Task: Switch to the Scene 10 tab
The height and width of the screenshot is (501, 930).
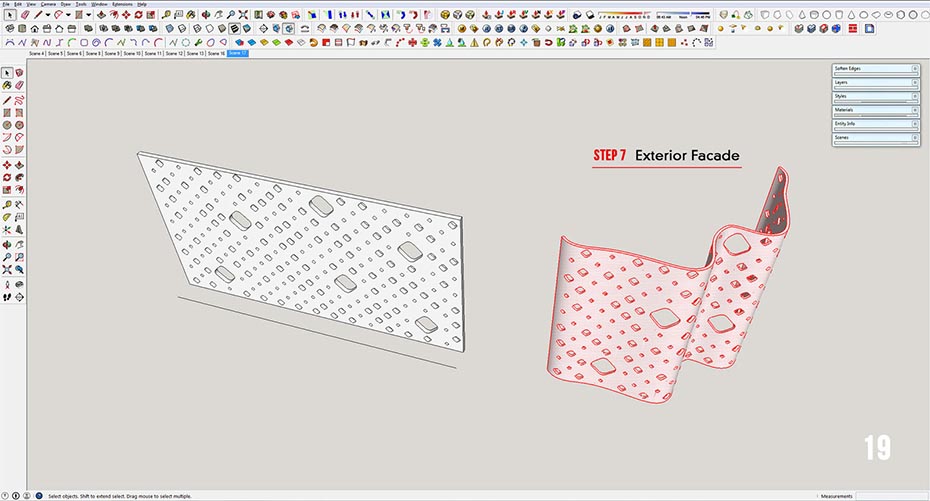Action: [133, 53]
